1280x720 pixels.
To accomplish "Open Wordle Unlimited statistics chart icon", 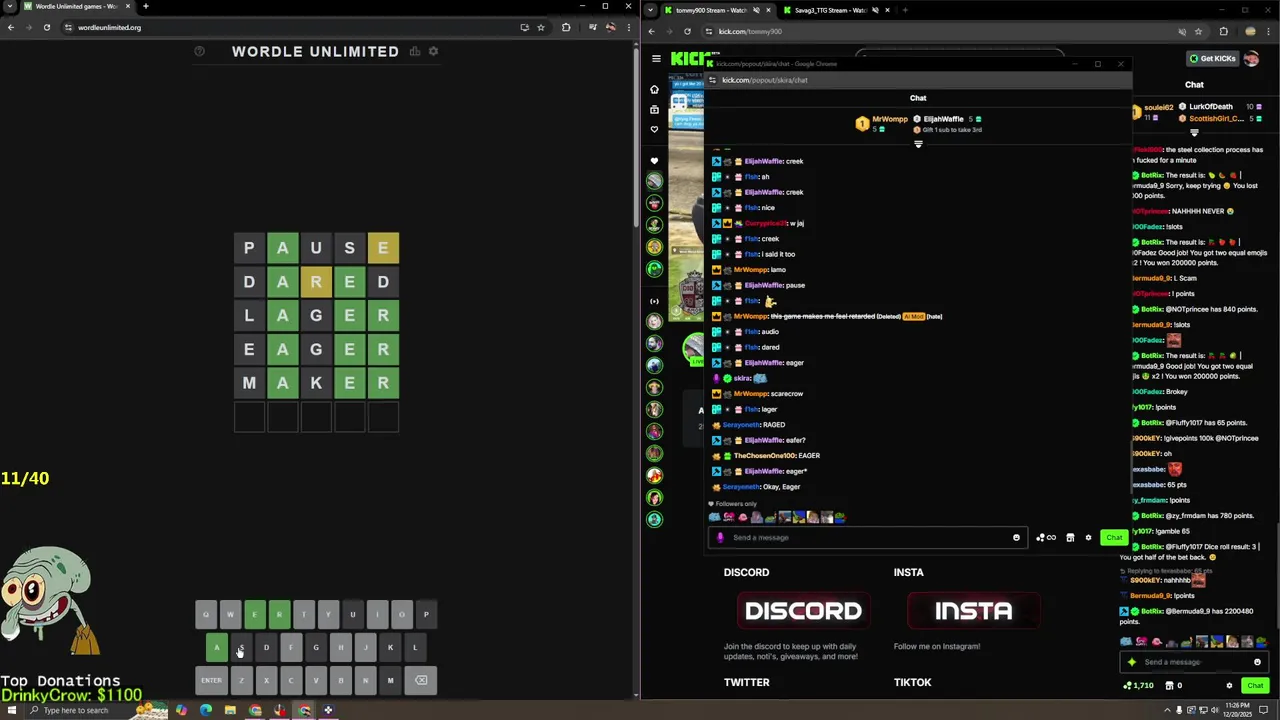I will point(414,51).
